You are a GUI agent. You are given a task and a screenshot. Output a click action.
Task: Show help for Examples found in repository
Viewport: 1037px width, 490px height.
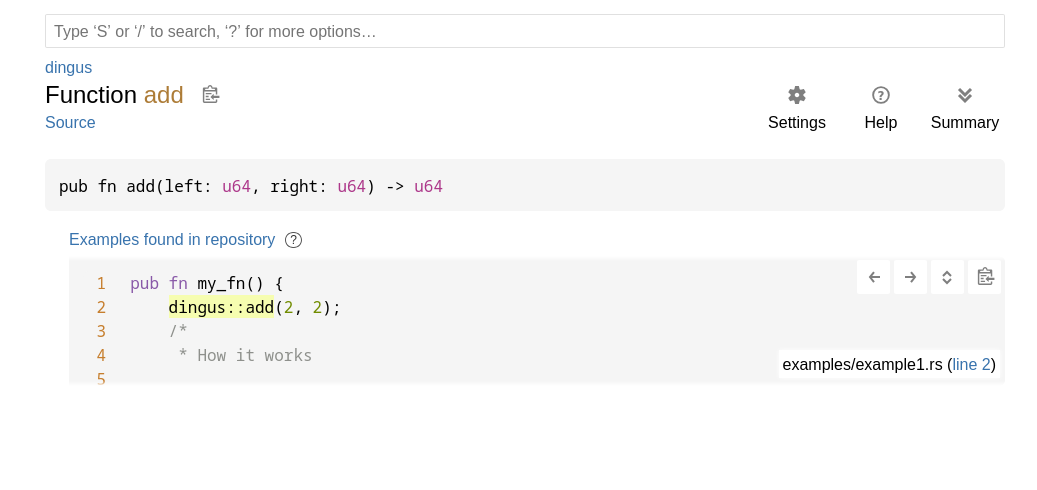click(x=293, y=240)
